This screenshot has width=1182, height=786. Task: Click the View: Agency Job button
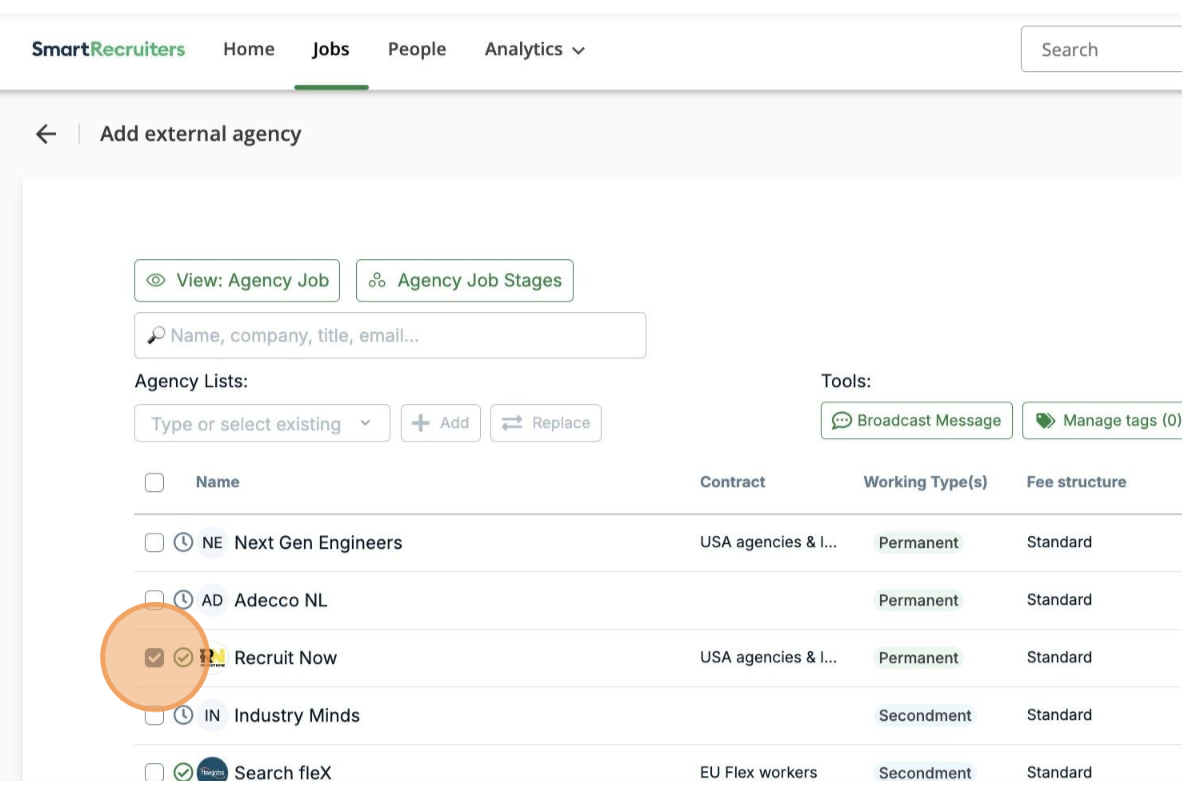coord(237,280)
